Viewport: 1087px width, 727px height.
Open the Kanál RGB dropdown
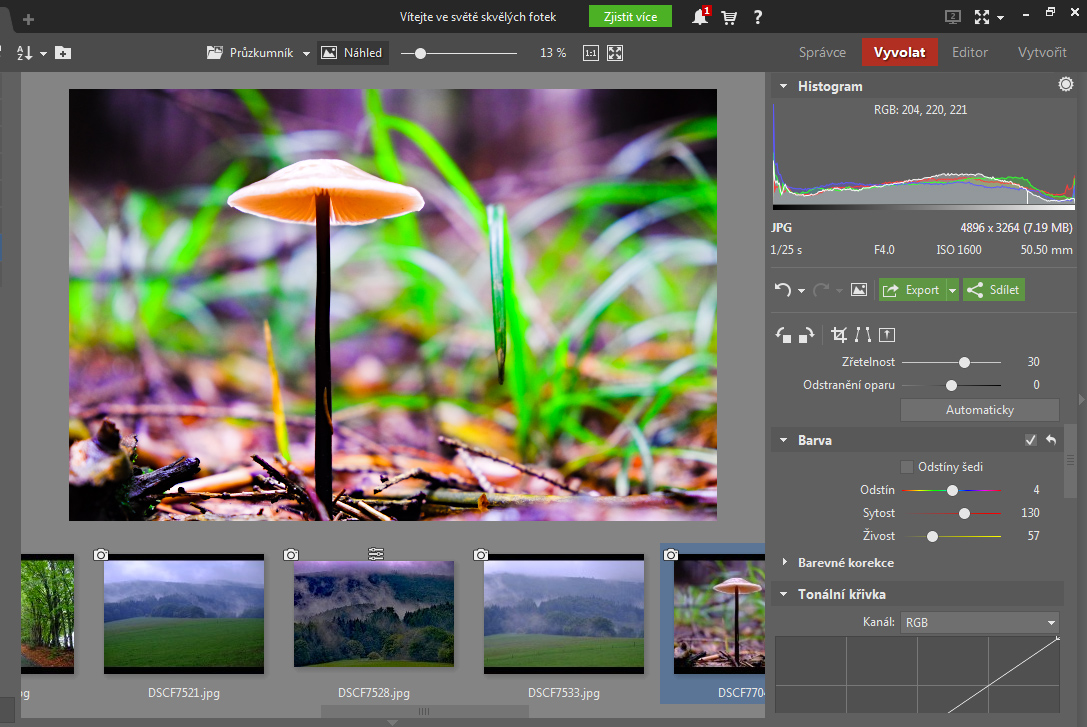(979, 622)
